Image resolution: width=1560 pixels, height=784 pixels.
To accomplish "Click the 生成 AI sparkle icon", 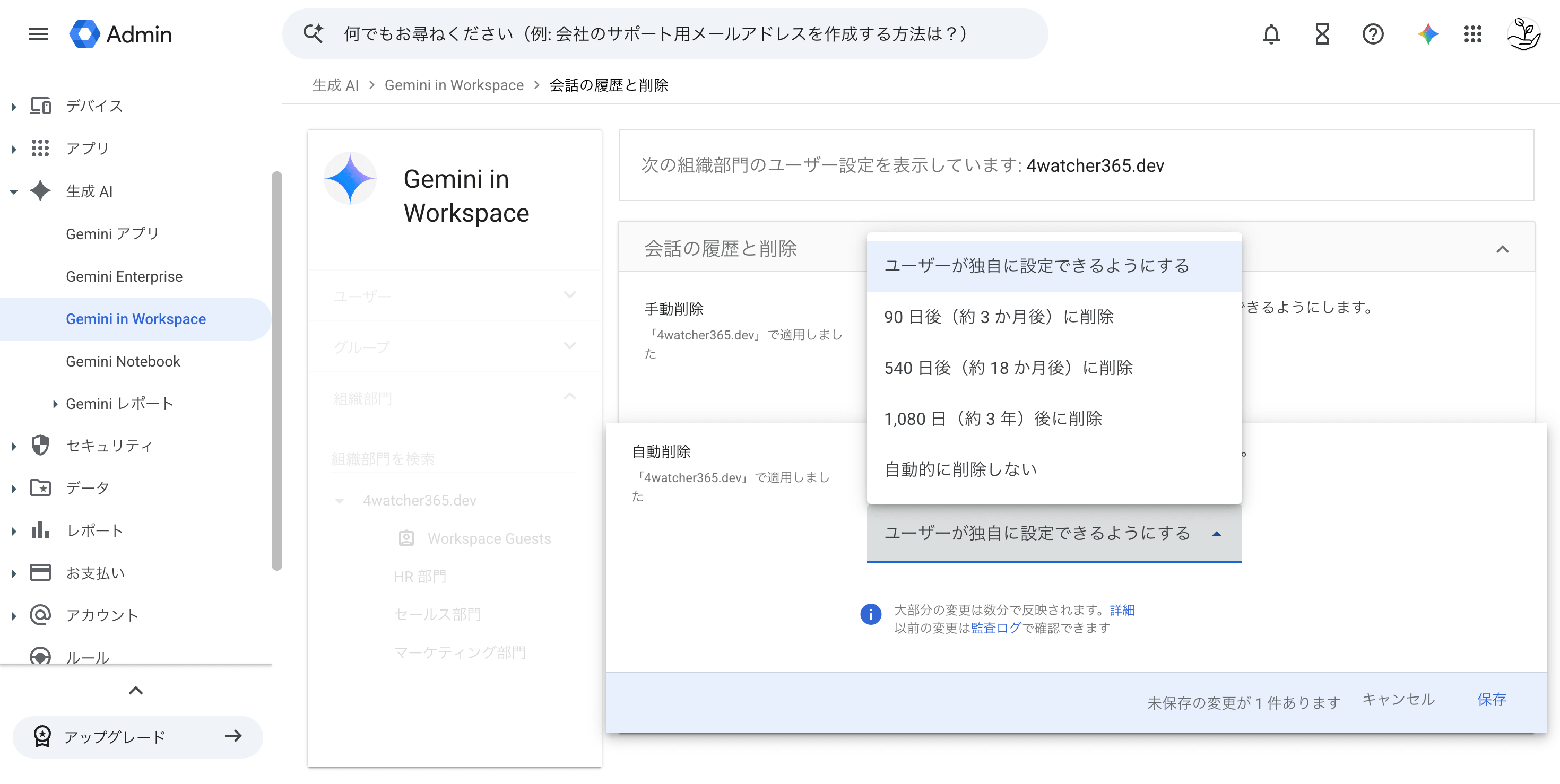I will click(40, 191).
